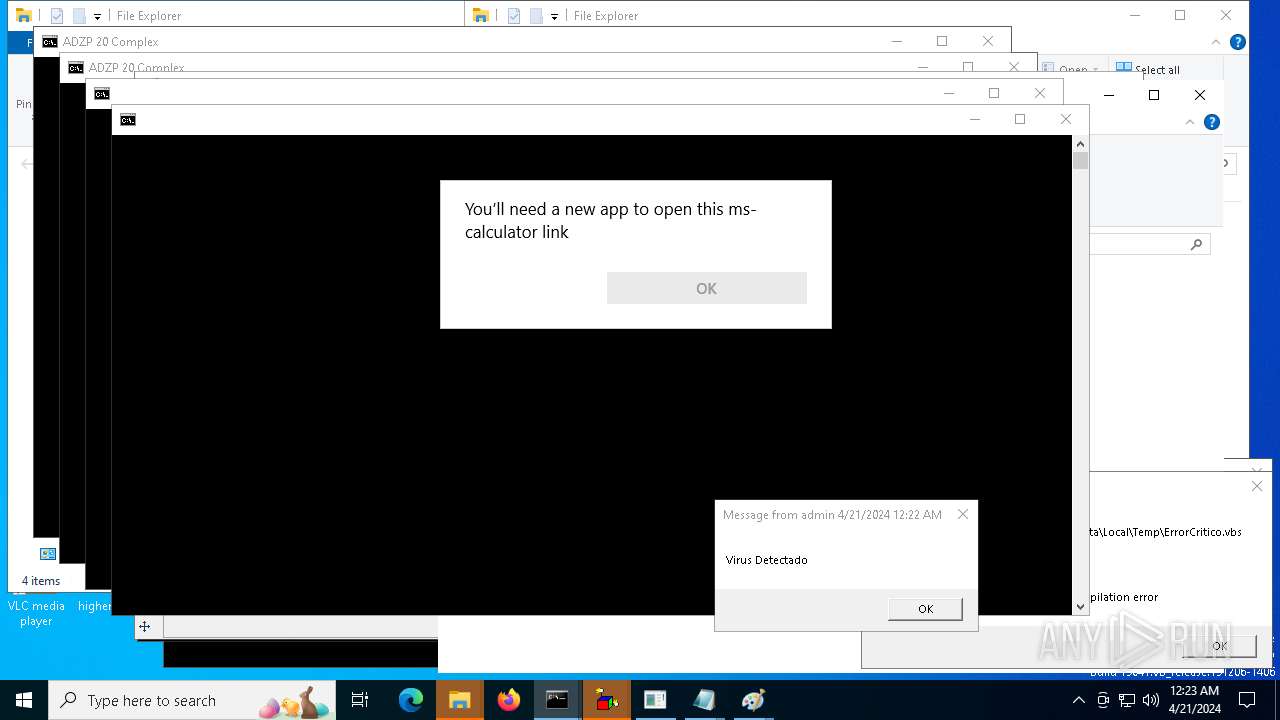Open the Action Center notifications icon

pyautogui.click(x=1247, y=700)
